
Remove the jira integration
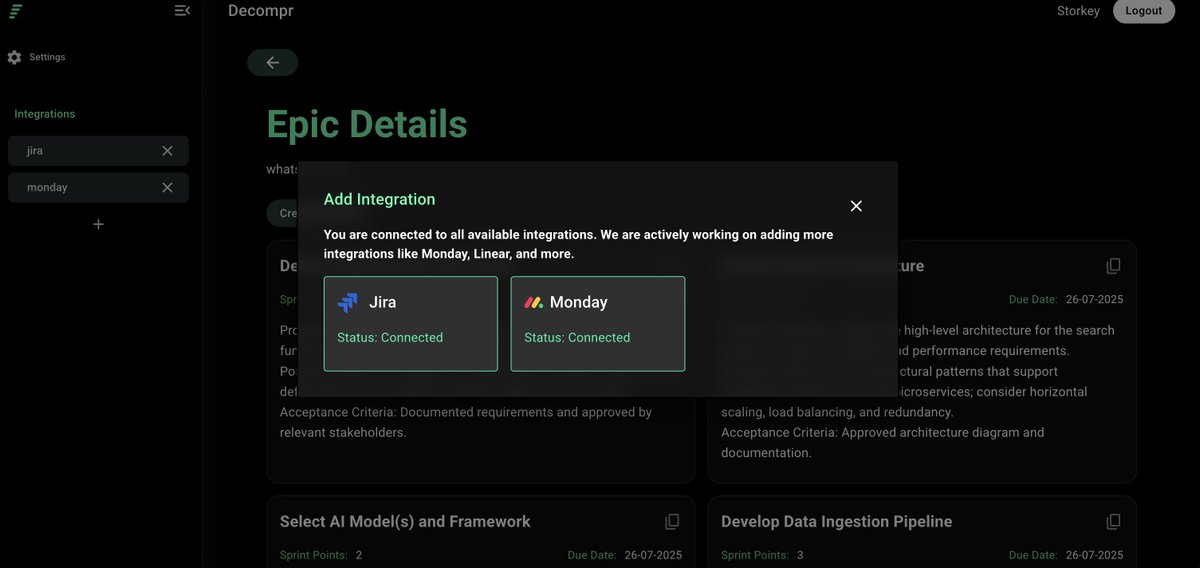click(167, 151)
